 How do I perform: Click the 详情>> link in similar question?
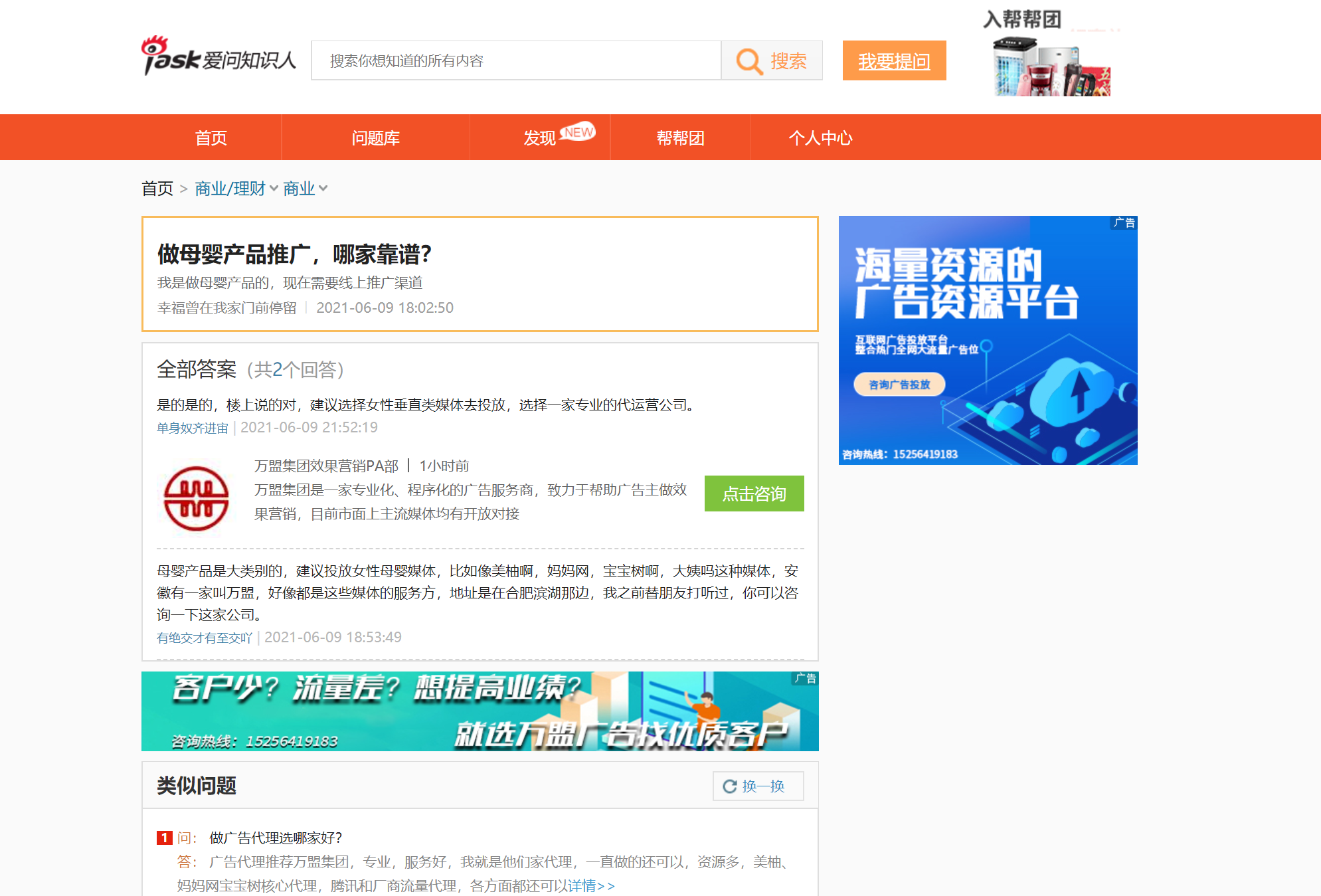pyautogui.click(x=592, y=885)
